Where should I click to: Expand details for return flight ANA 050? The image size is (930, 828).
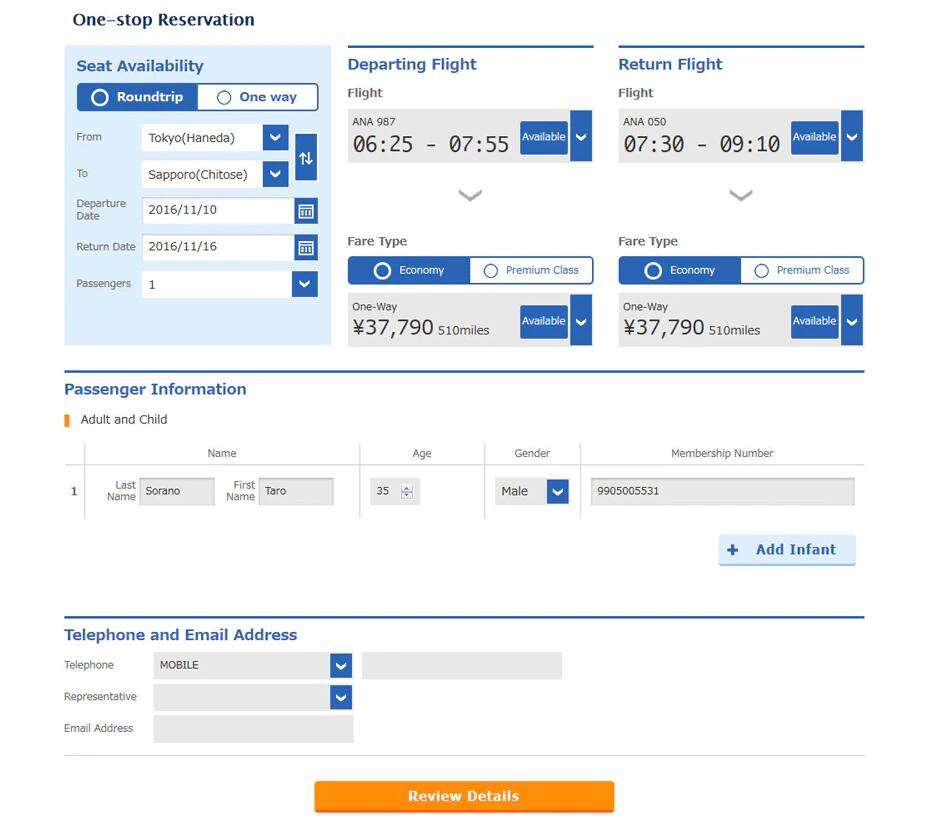click(x=740, y=194)
